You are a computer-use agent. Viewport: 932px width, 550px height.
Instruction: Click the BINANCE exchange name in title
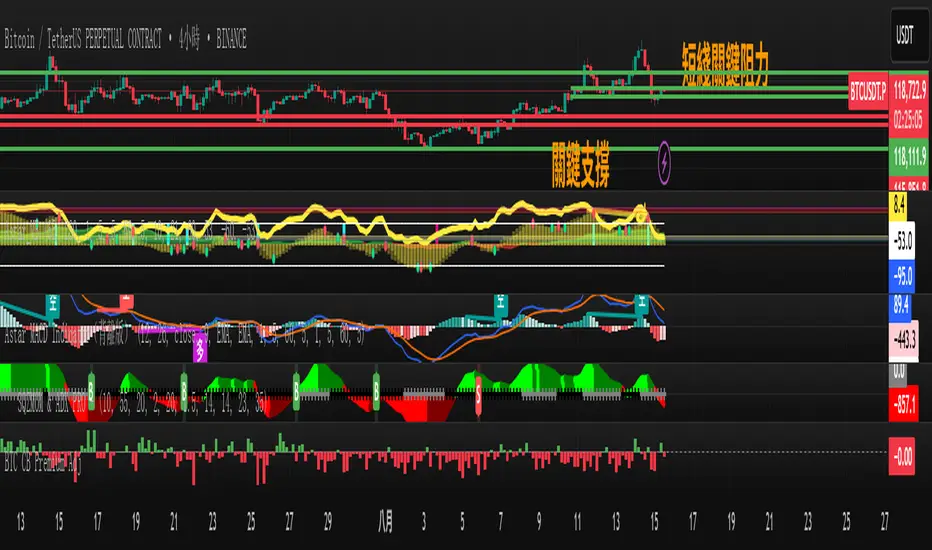(x=231, y=40)
